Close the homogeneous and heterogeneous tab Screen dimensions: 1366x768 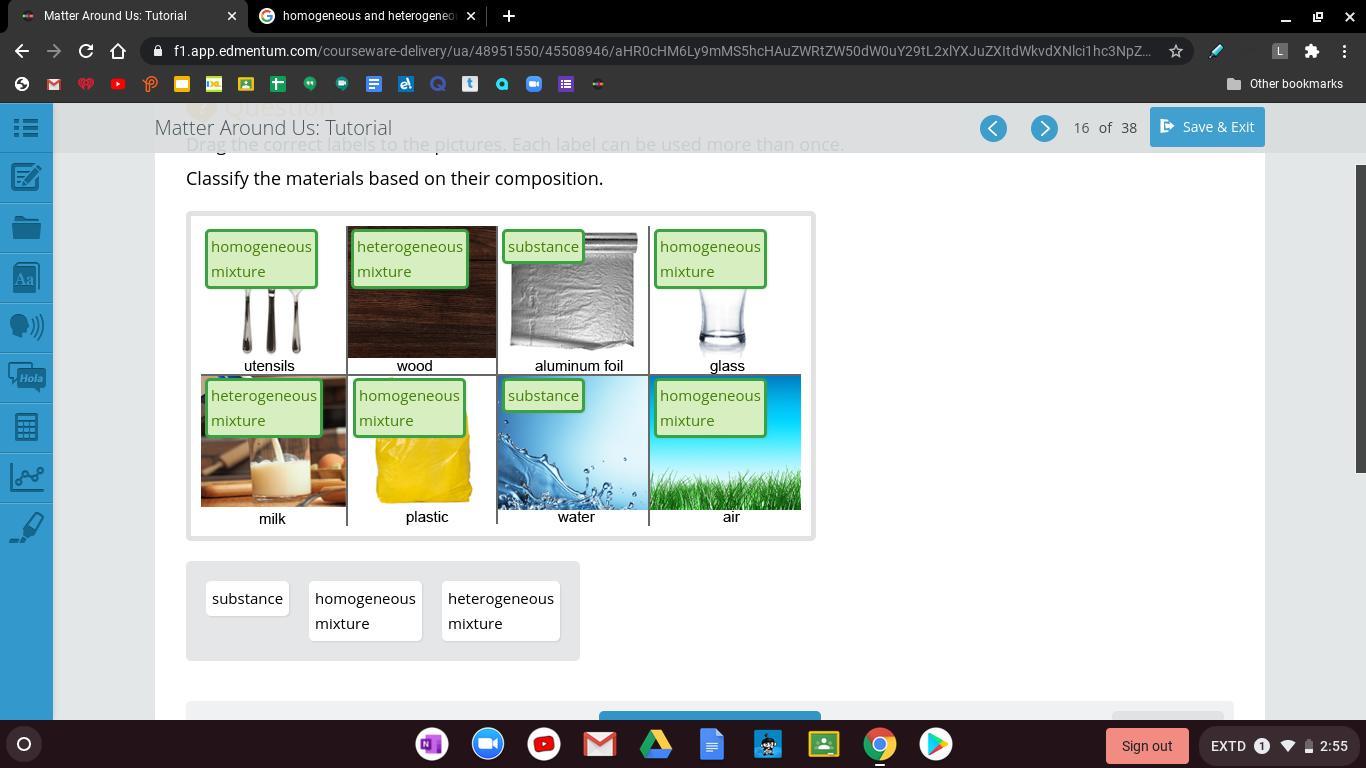point(472,16)
